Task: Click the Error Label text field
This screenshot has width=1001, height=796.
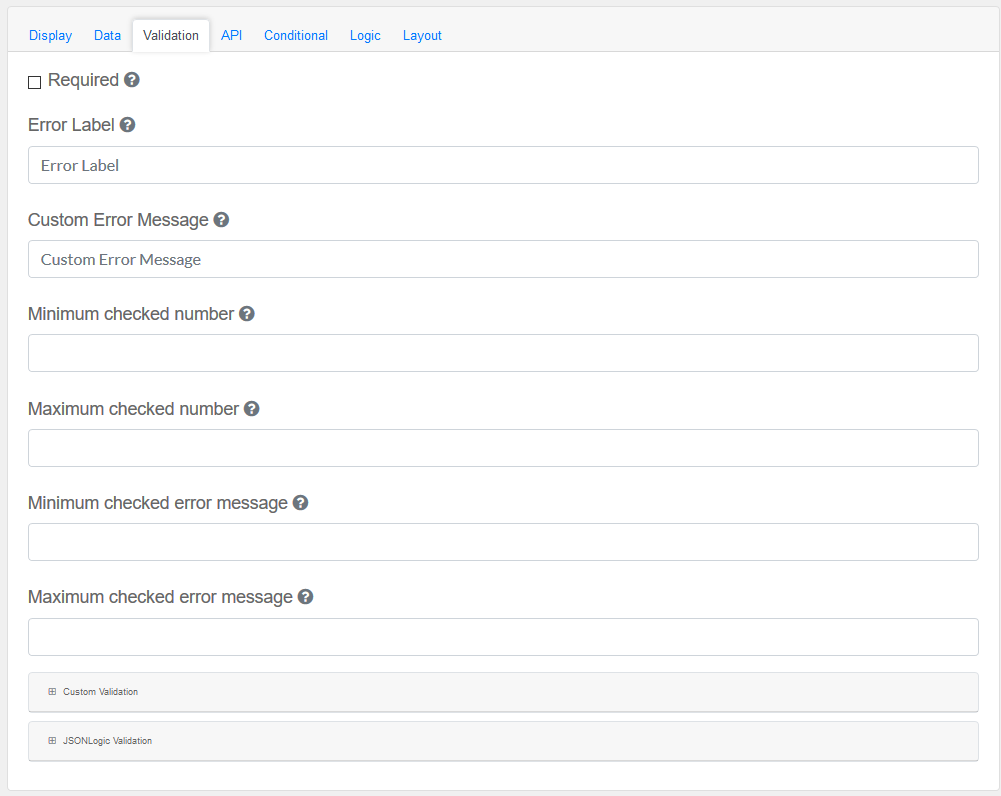Action: 503,165
